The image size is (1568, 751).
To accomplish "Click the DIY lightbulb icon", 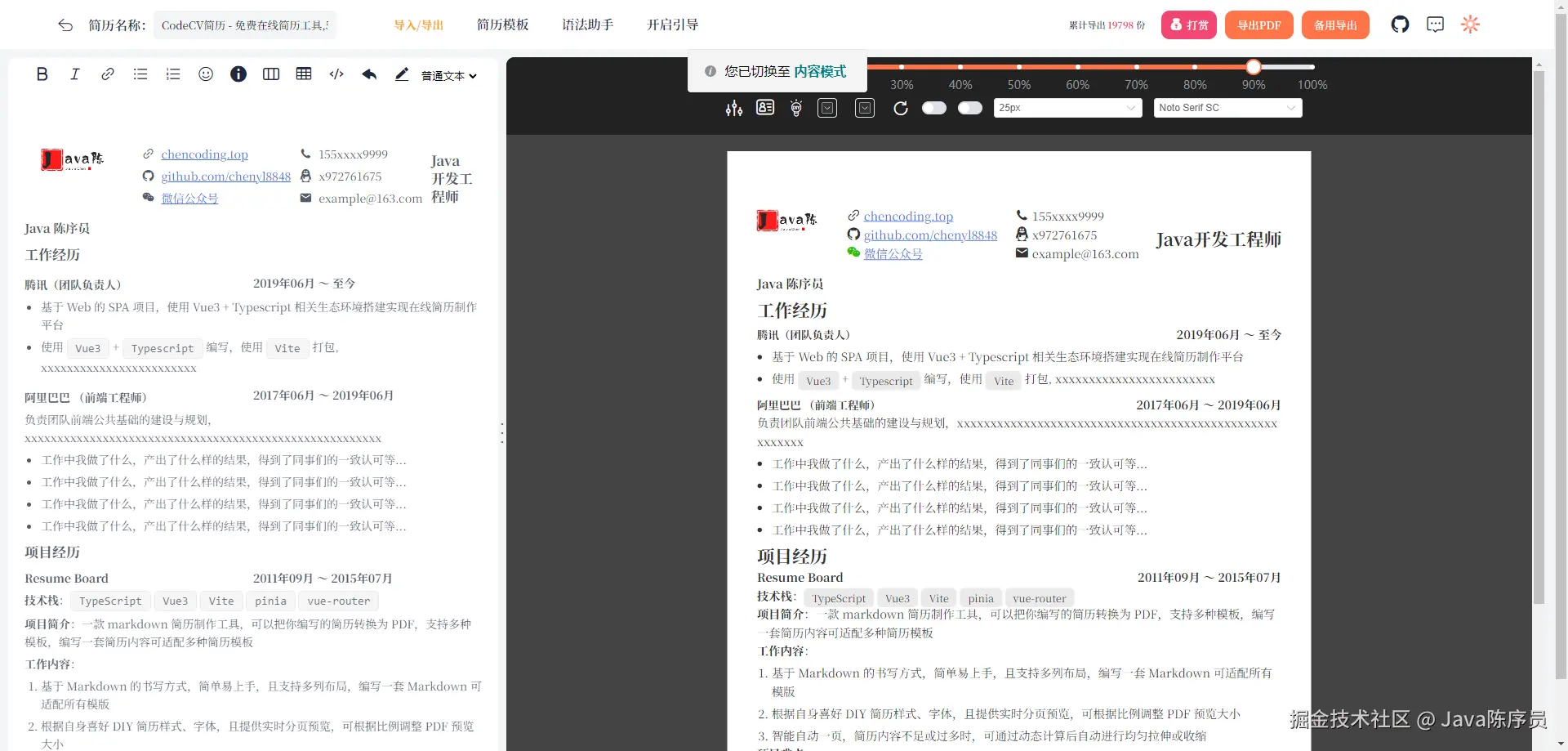I will tap(796, 108).
